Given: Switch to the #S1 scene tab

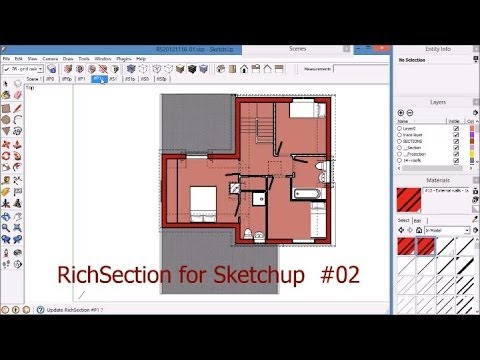Looking at the screenshot, I should (113, 79).
